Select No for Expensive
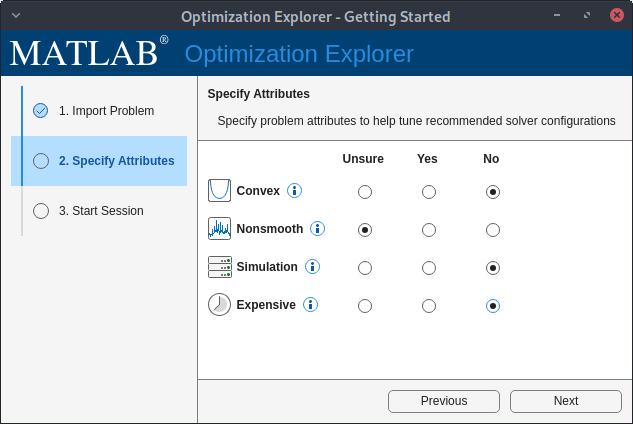 (x=493, y=306)
